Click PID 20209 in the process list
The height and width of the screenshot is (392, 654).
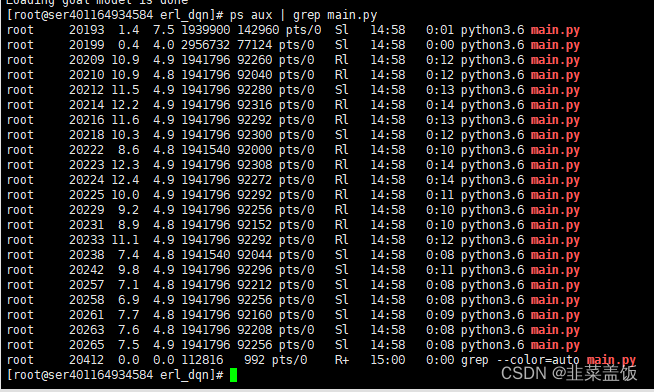coord(86,60)
